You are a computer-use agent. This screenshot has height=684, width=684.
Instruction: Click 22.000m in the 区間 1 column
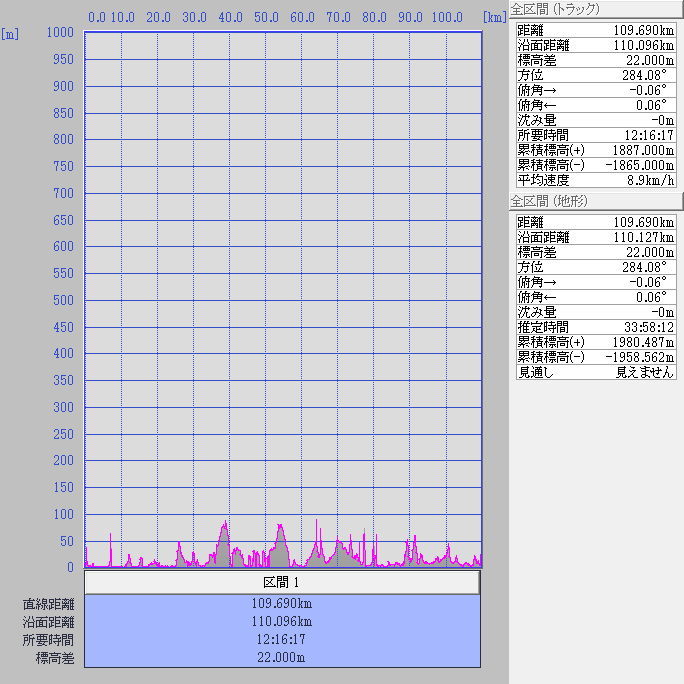click(x=281, y=657)
